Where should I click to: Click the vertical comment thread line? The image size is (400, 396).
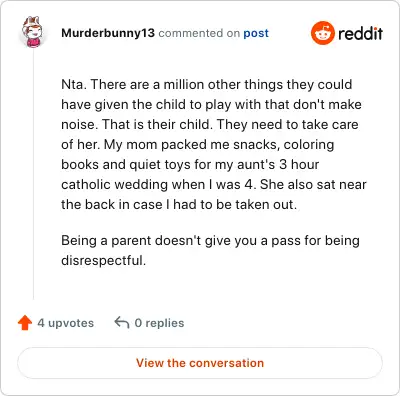[33, 174]
